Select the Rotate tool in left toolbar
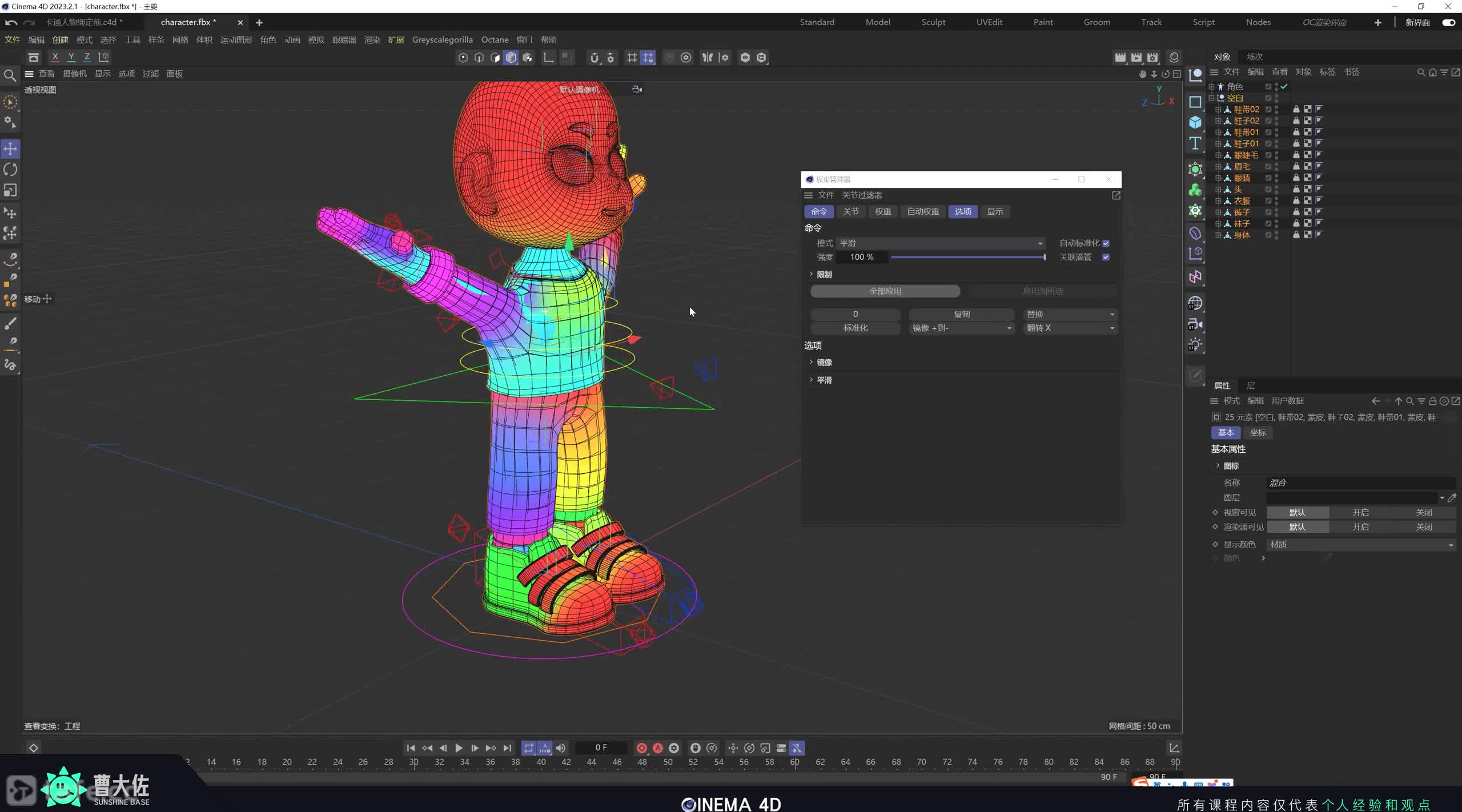 click(10, 170)
